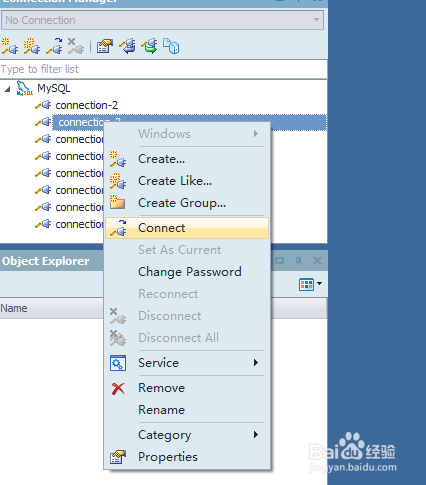The image size is (426, 485).
Task: Click the Disconnect icon in the toolbar
Action: (x=76, y=46)
